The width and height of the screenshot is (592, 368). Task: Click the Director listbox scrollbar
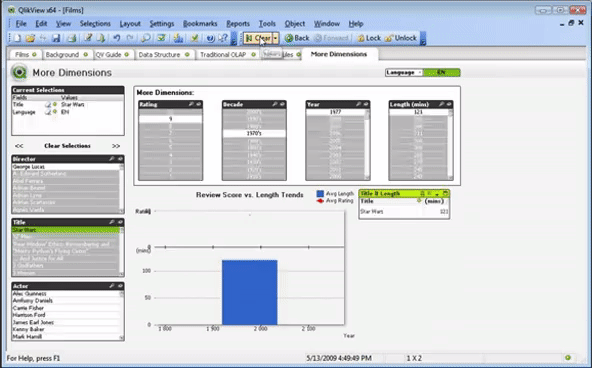tap(122, 189)
